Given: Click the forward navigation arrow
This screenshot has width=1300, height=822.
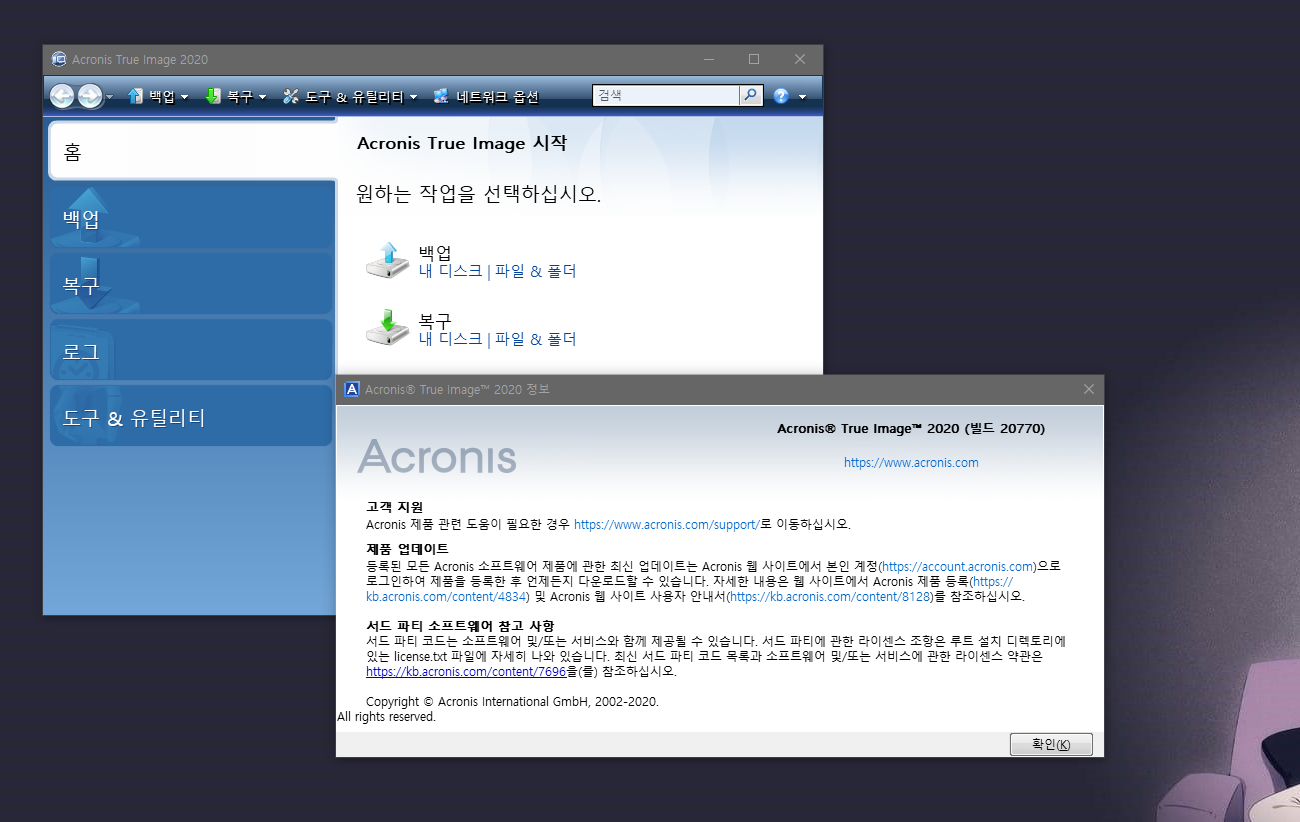Looking at the screenshot, I should coord(90,96).
